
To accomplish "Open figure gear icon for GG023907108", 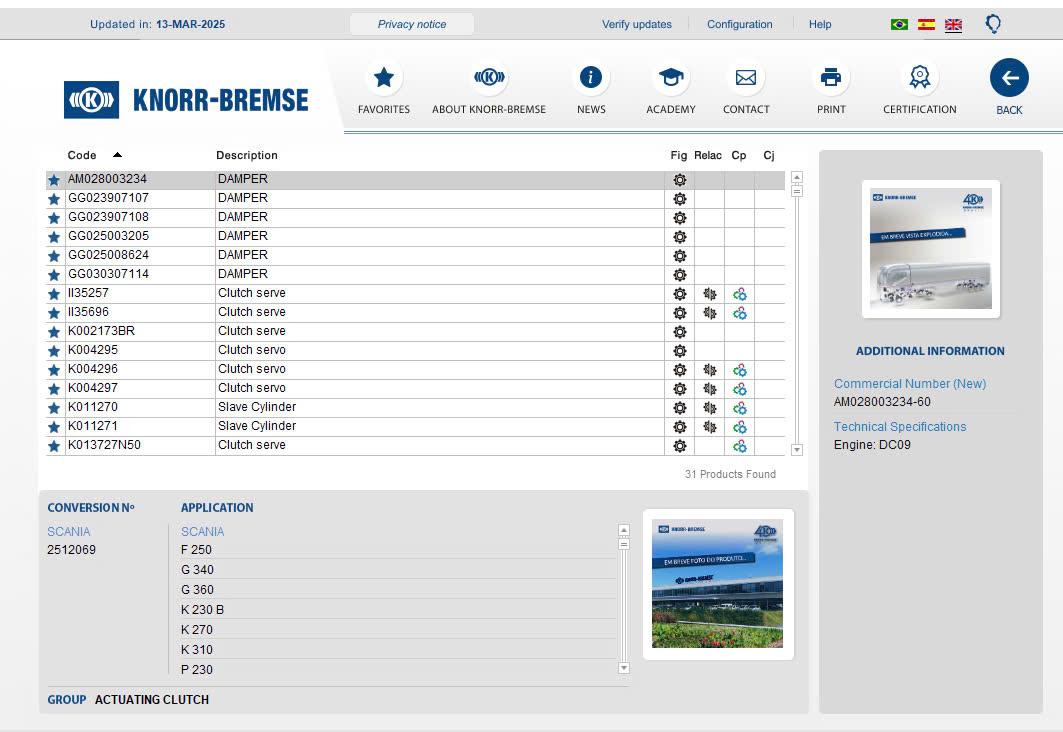I will tap(679, 218).
